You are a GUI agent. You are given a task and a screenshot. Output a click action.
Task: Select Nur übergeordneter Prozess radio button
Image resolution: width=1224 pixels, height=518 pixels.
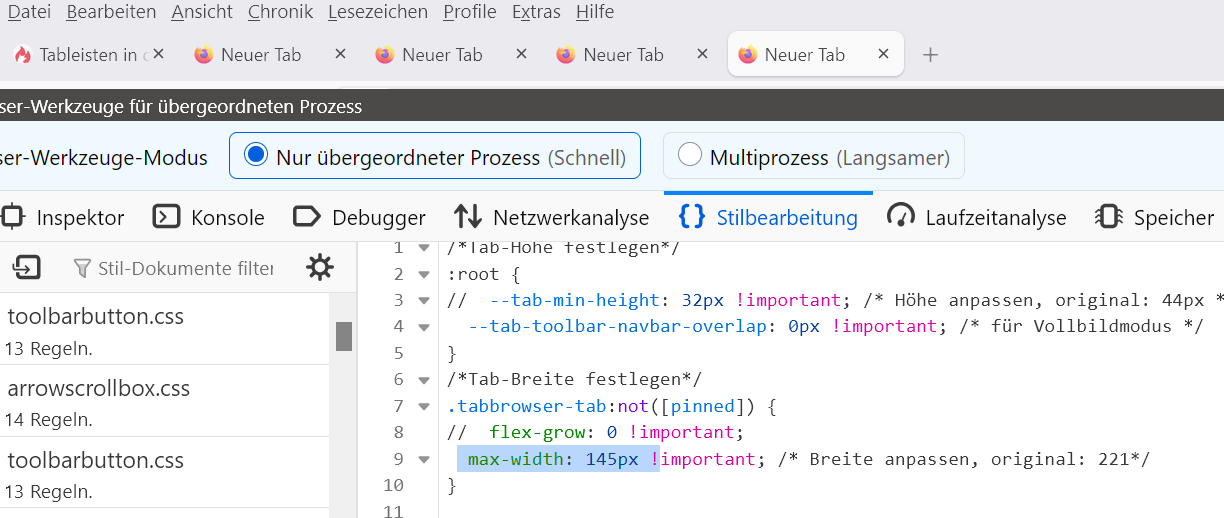pos(257,156)
